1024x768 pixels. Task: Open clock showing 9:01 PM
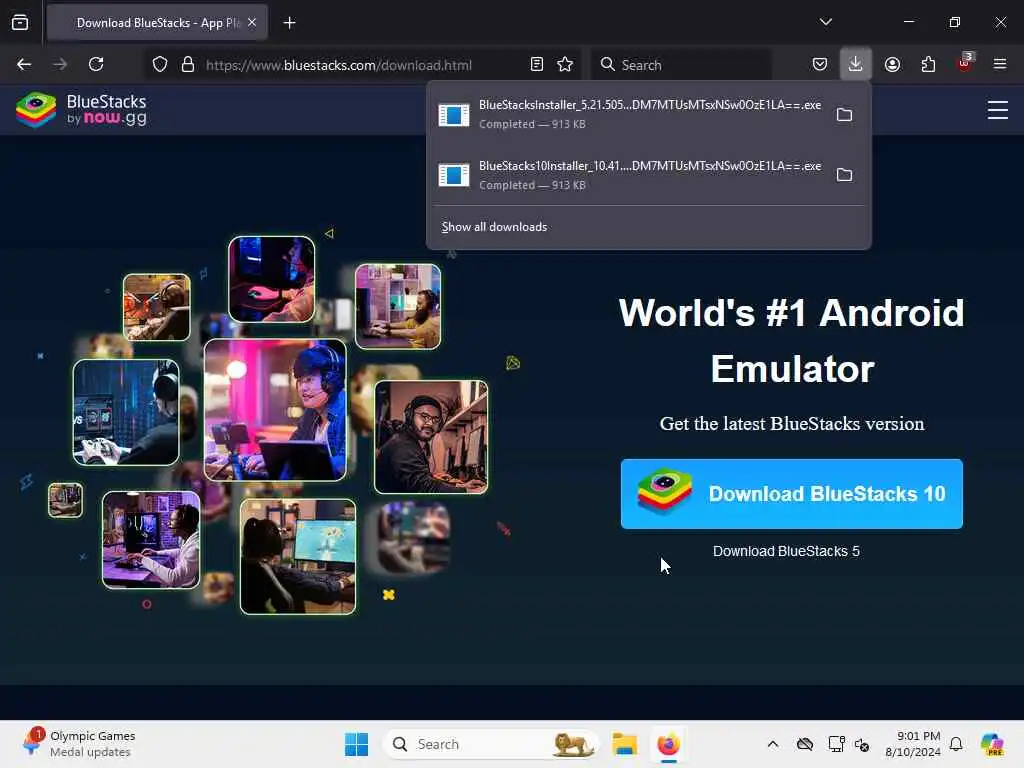[x=912, y=744]
